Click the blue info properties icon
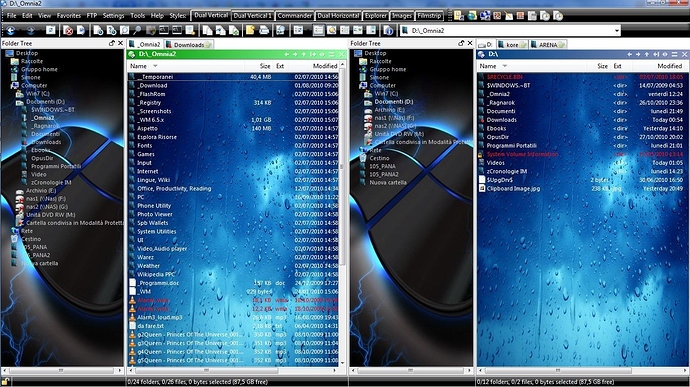Screen dimensions: 690x387 click(388, 30)
